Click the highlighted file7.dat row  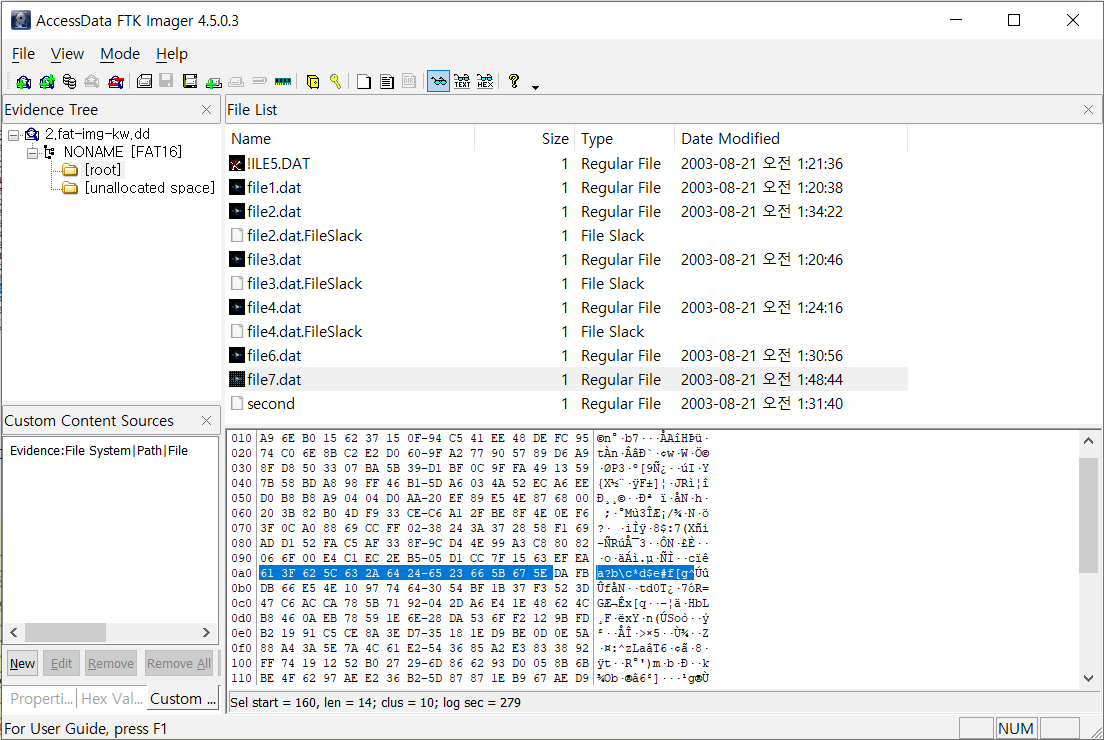coord(567,380)
